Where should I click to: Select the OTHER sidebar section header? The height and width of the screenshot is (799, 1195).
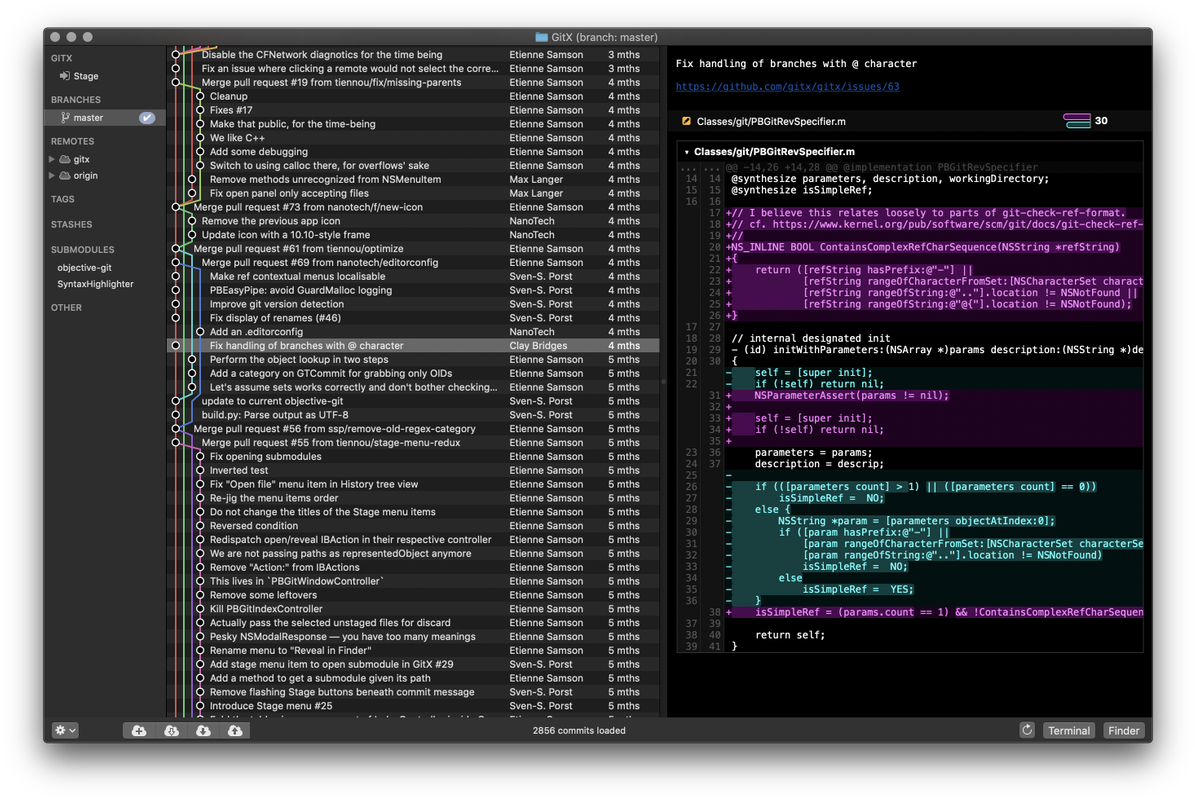click(x=66, y=307)
